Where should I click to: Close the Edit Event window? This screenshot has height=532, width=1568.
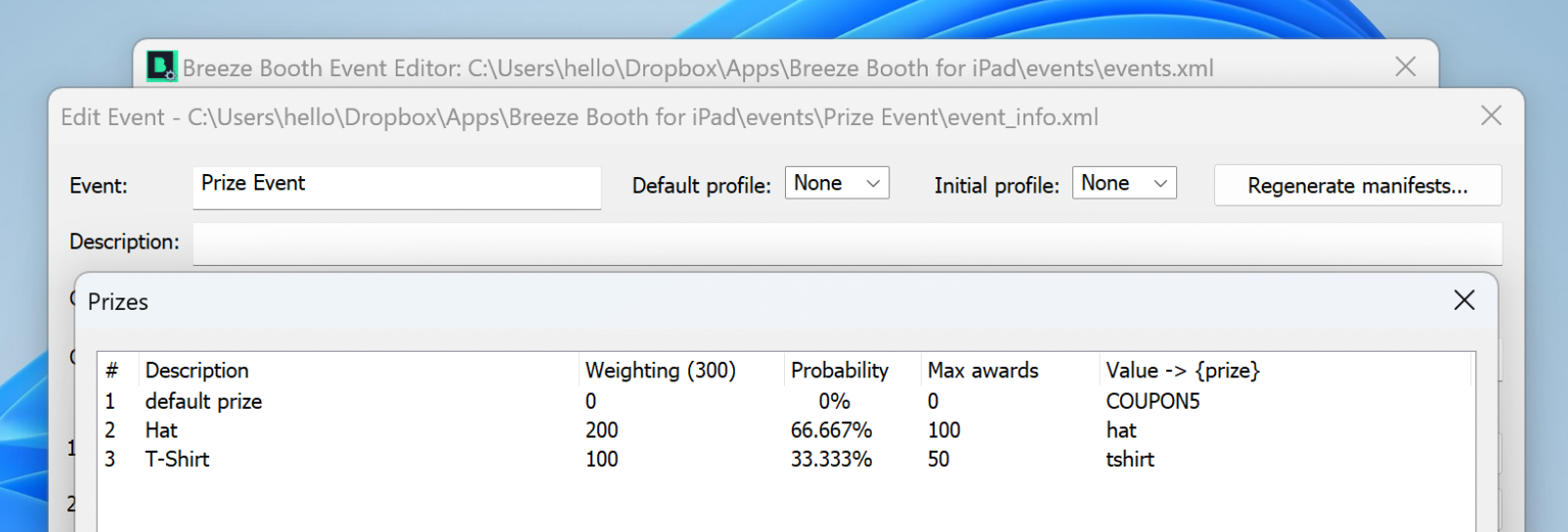point(1490,116)
